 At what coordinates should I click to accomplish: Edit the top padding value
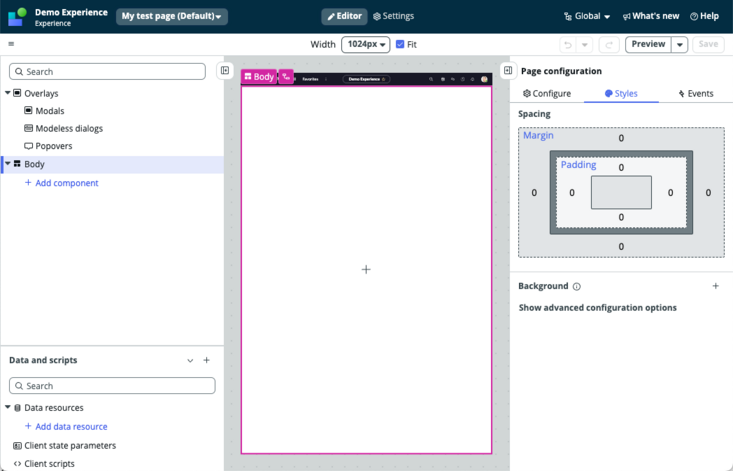(621, 168)
